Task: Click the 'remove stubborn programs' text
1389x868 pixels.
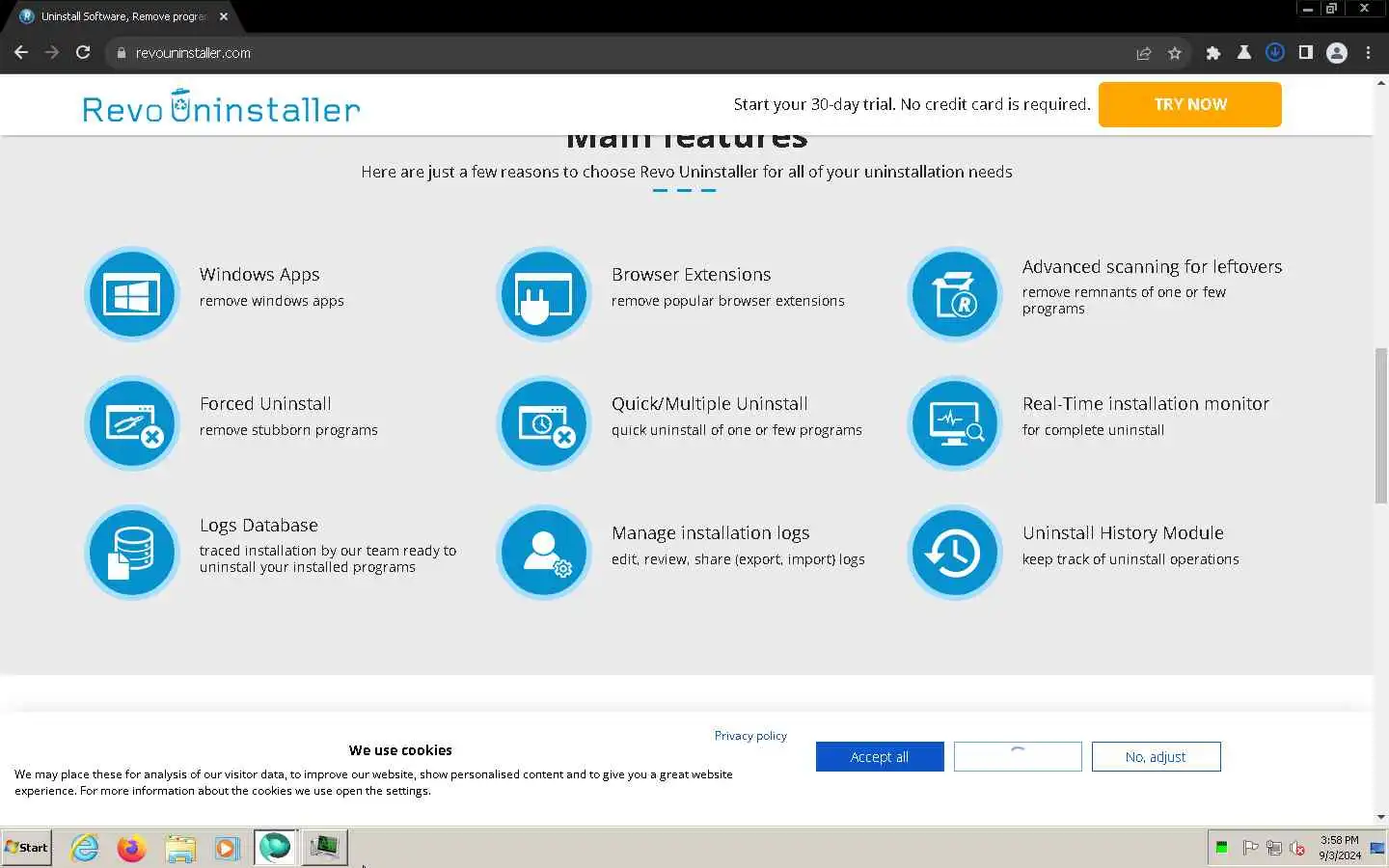Action: tap(288, 430)
